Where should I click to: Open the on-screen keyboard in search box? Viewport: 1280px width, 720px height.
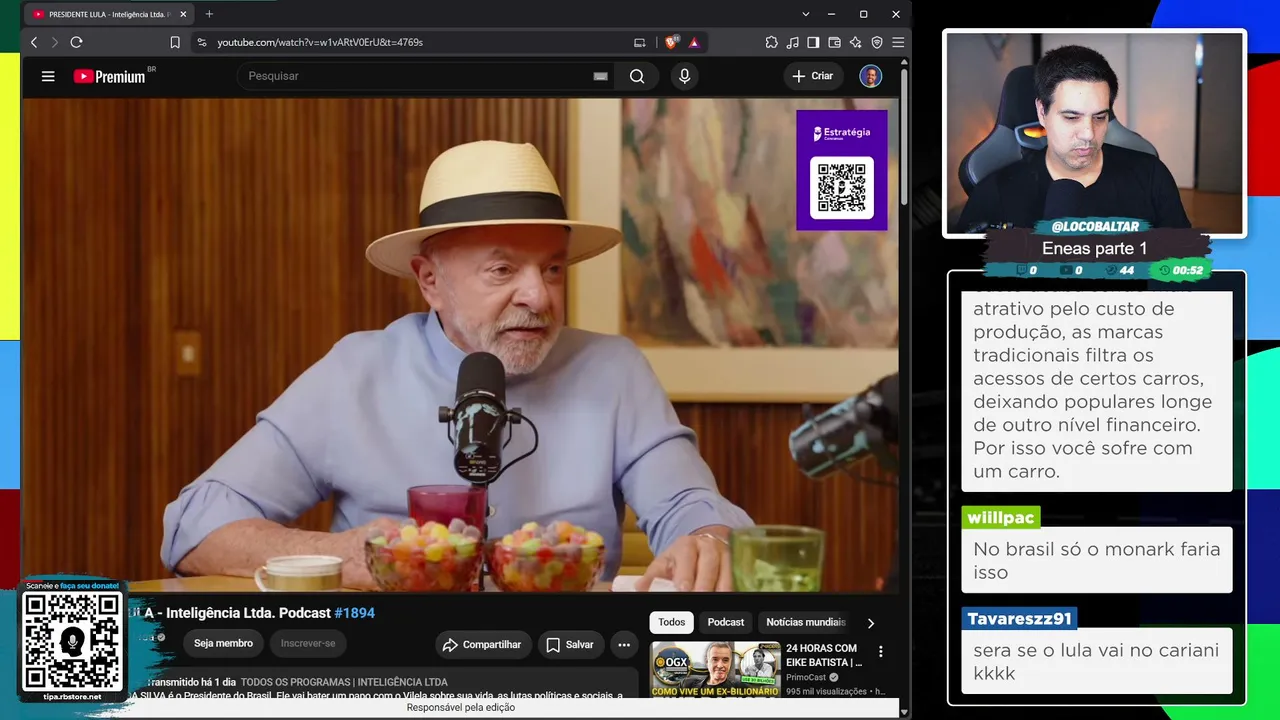coord(600,76)
